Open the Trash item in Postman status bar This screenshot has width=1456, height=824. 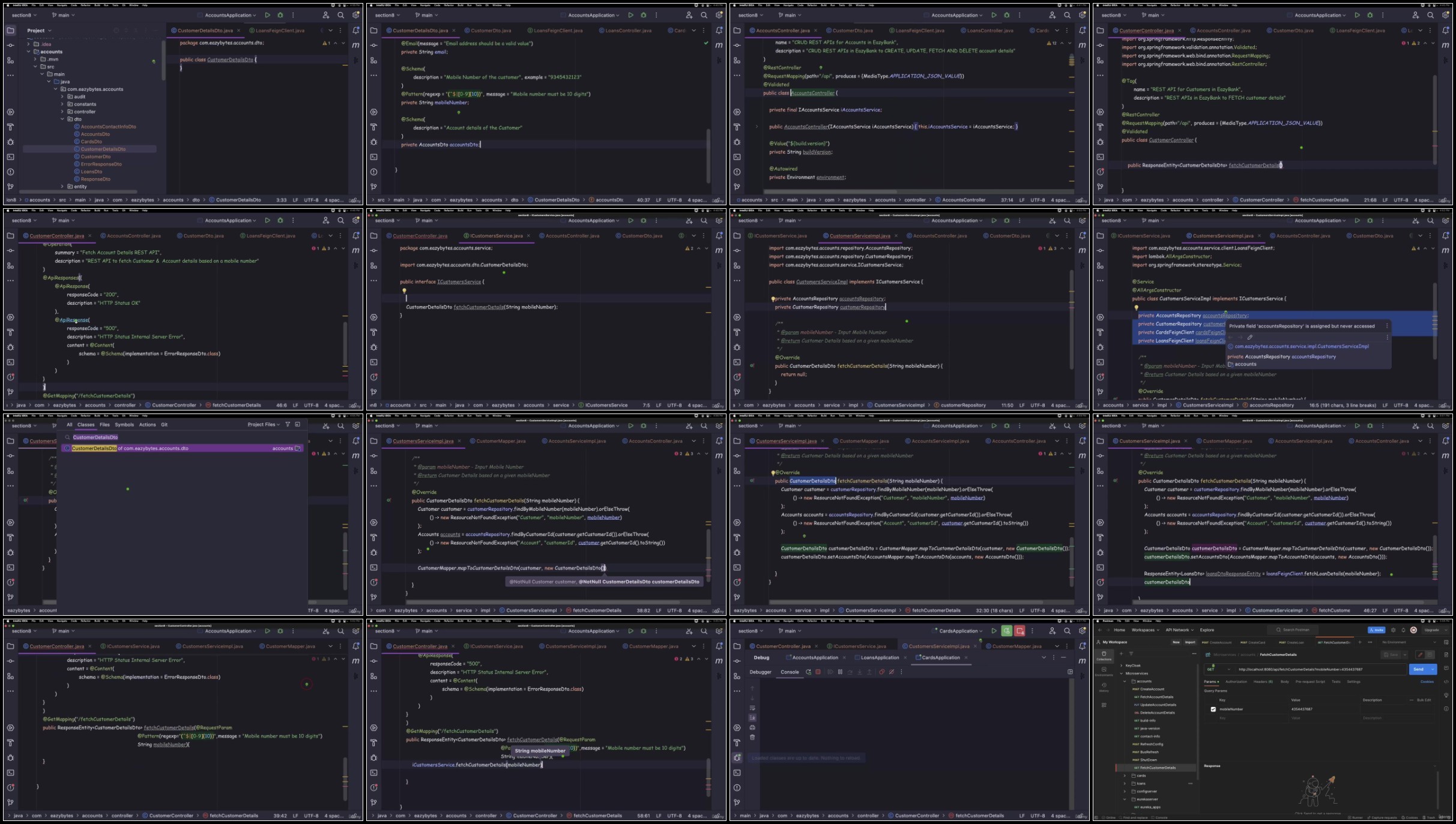[x=1430, y=817]
